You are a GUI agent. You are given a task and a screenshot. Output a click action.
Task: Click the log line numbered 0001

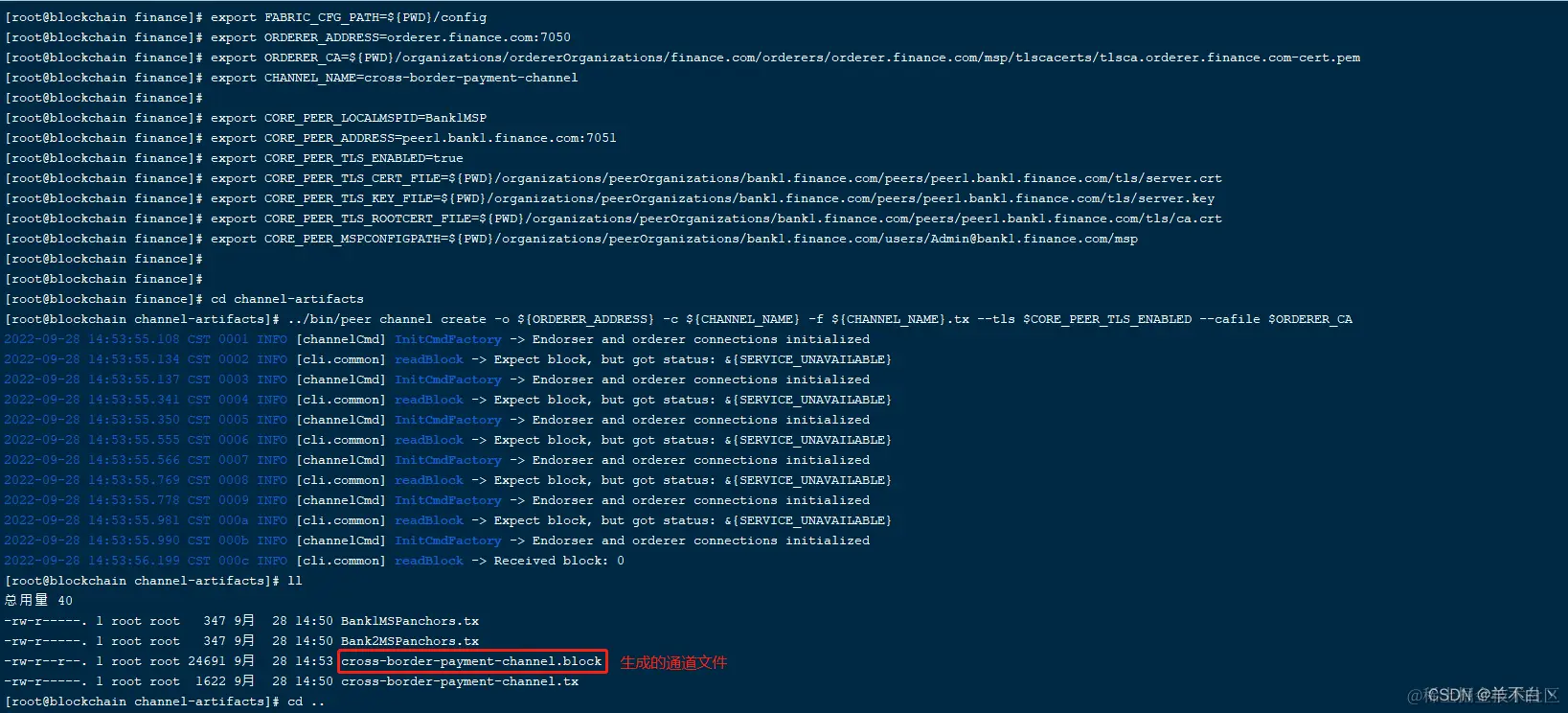point(437,339)
